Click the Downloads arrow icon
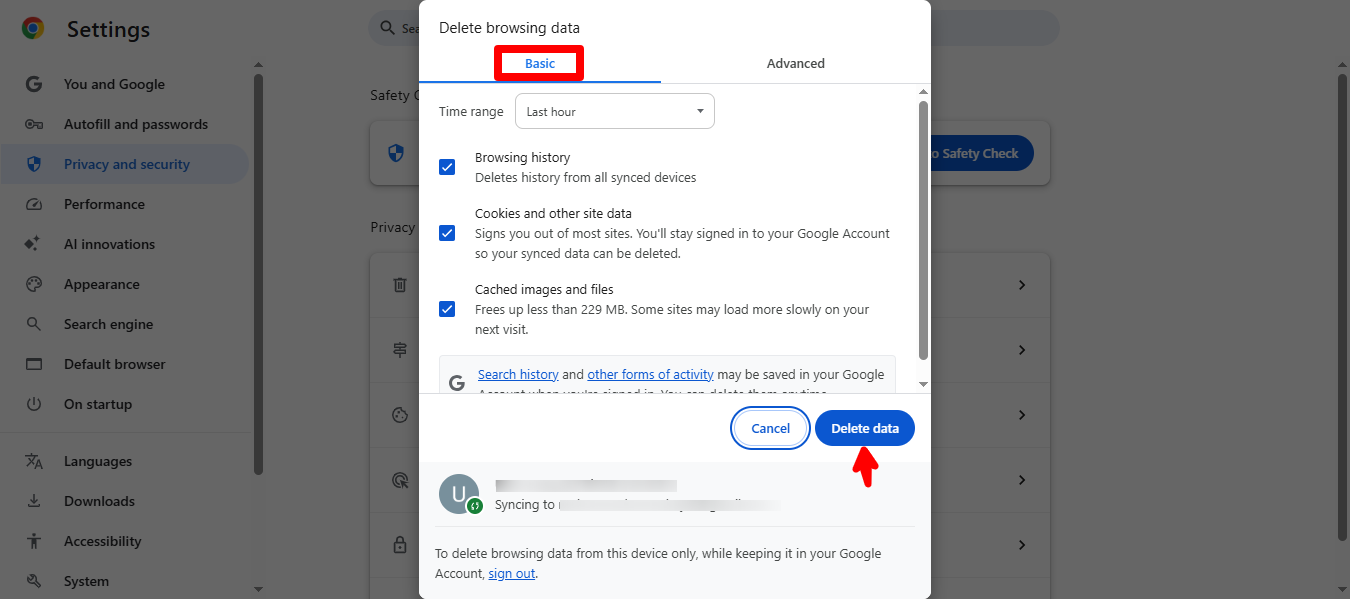This screenshot has width=1350, height=599. click(34, 501)
